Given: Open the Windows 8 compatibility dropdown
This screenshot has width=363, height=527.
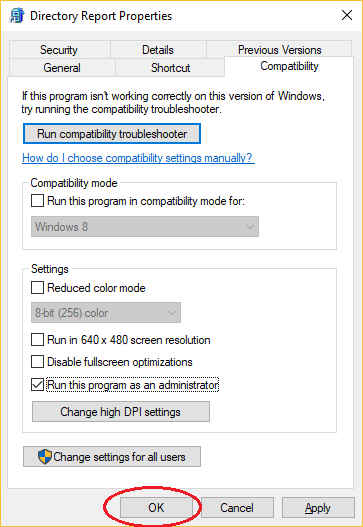Looking at the screenshot, I should (x=145, y=227).
